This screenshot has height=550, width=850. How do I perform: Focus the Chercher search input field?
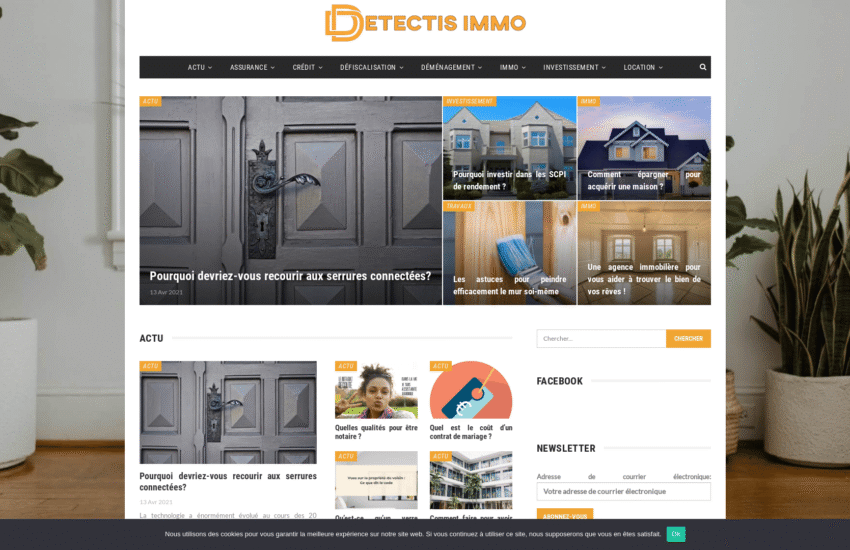tap(601, 339)
